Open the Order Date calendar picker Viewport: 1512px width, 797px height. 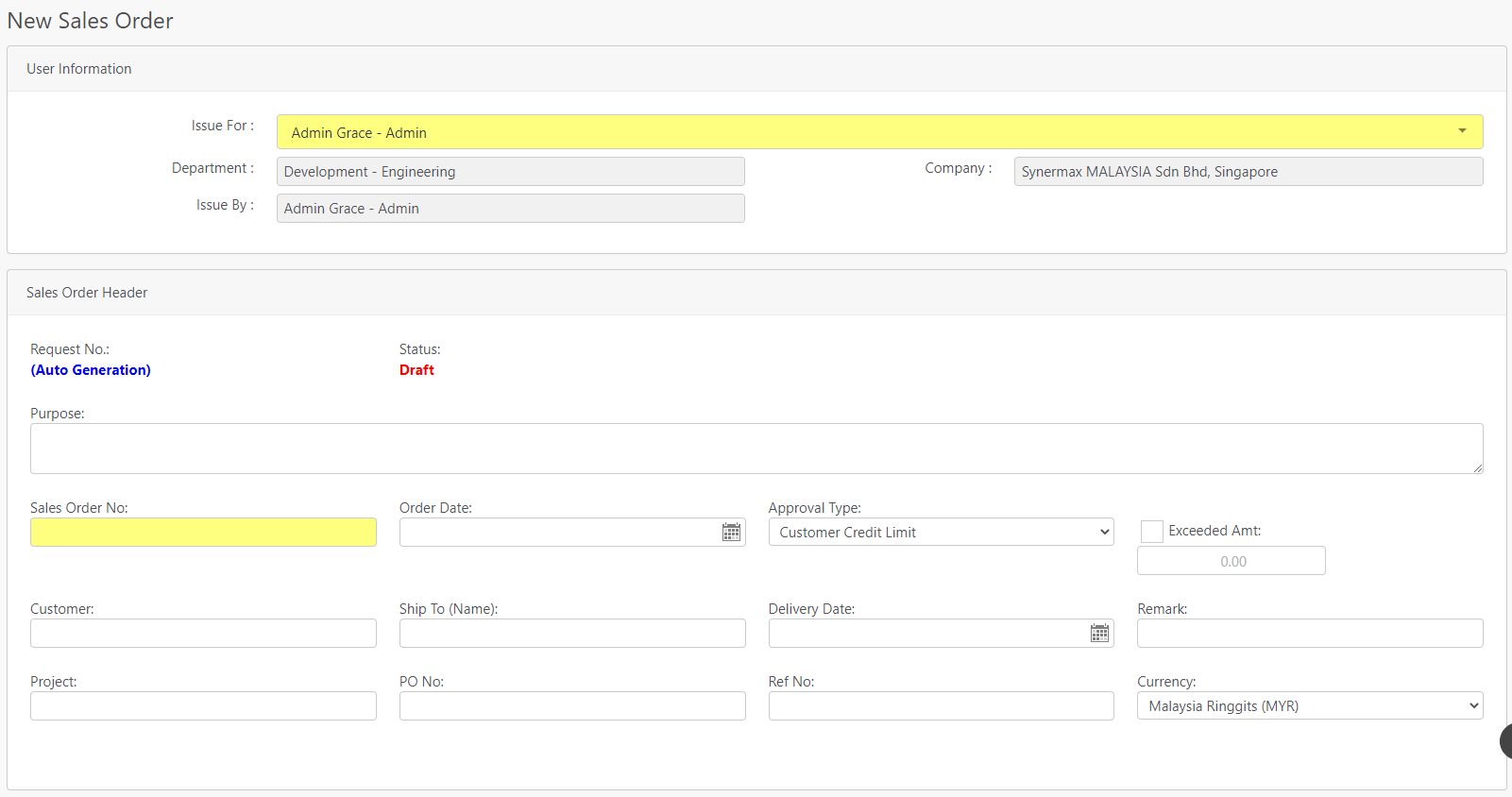click(731, 533)
